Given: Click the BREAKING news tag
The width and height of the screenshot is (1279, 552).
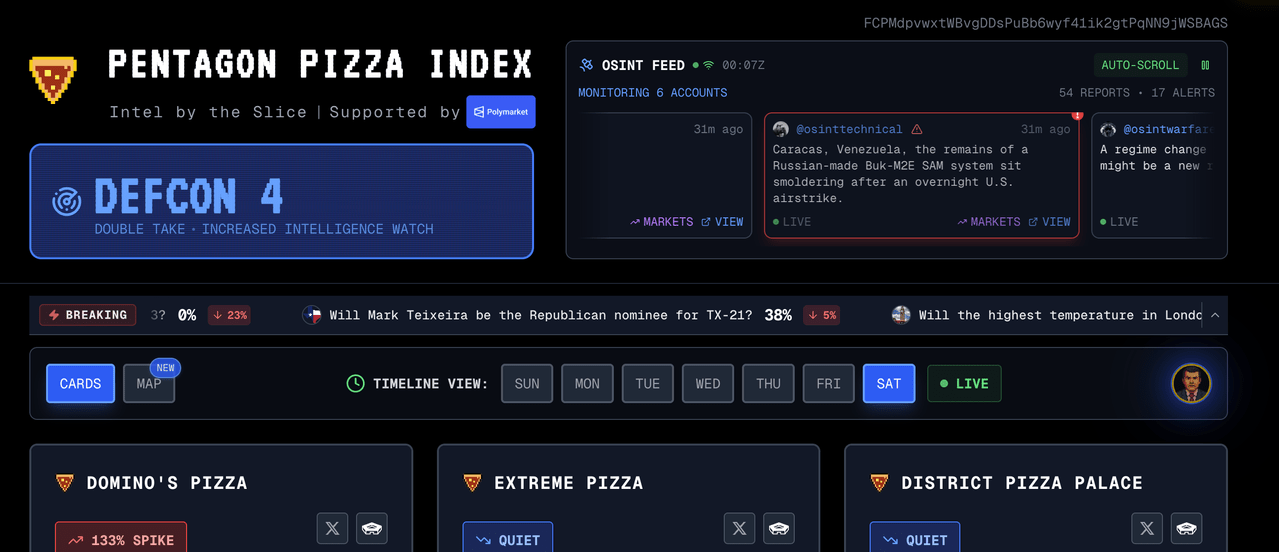Looking at the screenshot, I should click(x=88, y=315).
